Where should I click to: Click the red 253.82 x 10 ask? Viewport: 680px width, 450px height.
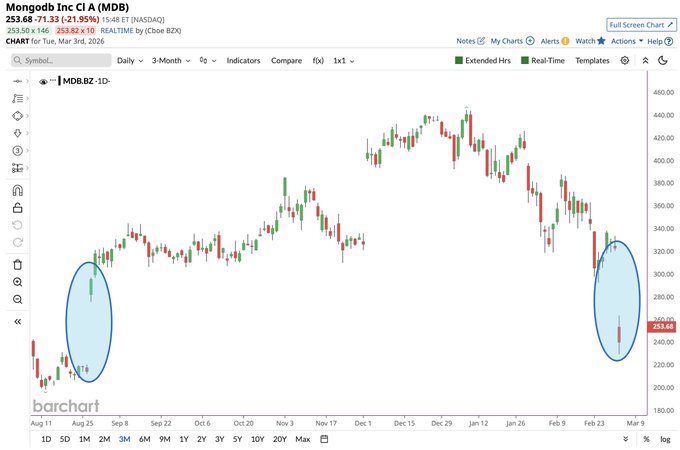tap(75, 30)
